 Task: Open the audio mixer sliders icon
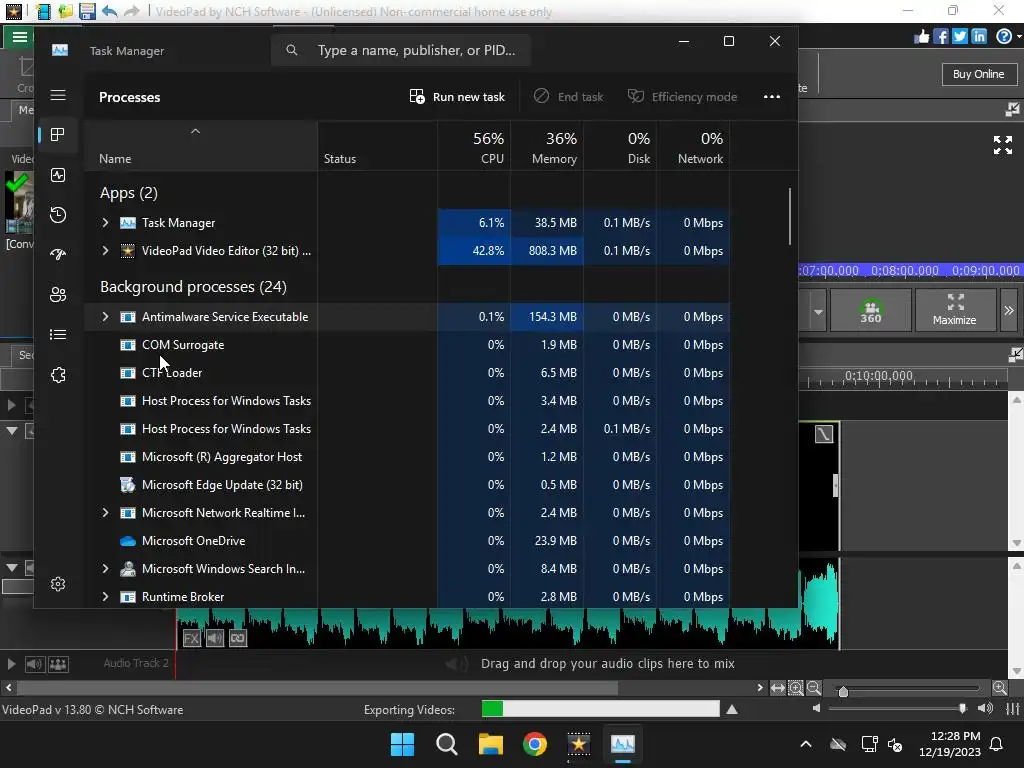point(1013,709)
